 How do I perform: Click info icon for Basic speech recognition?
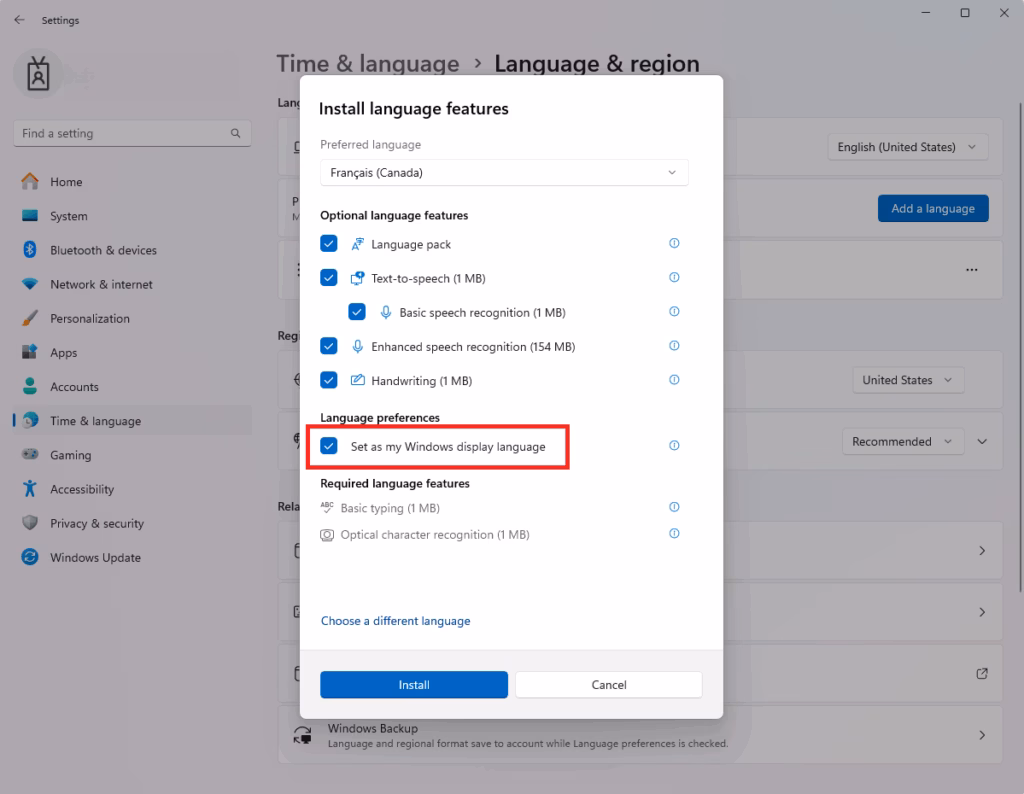674,311
